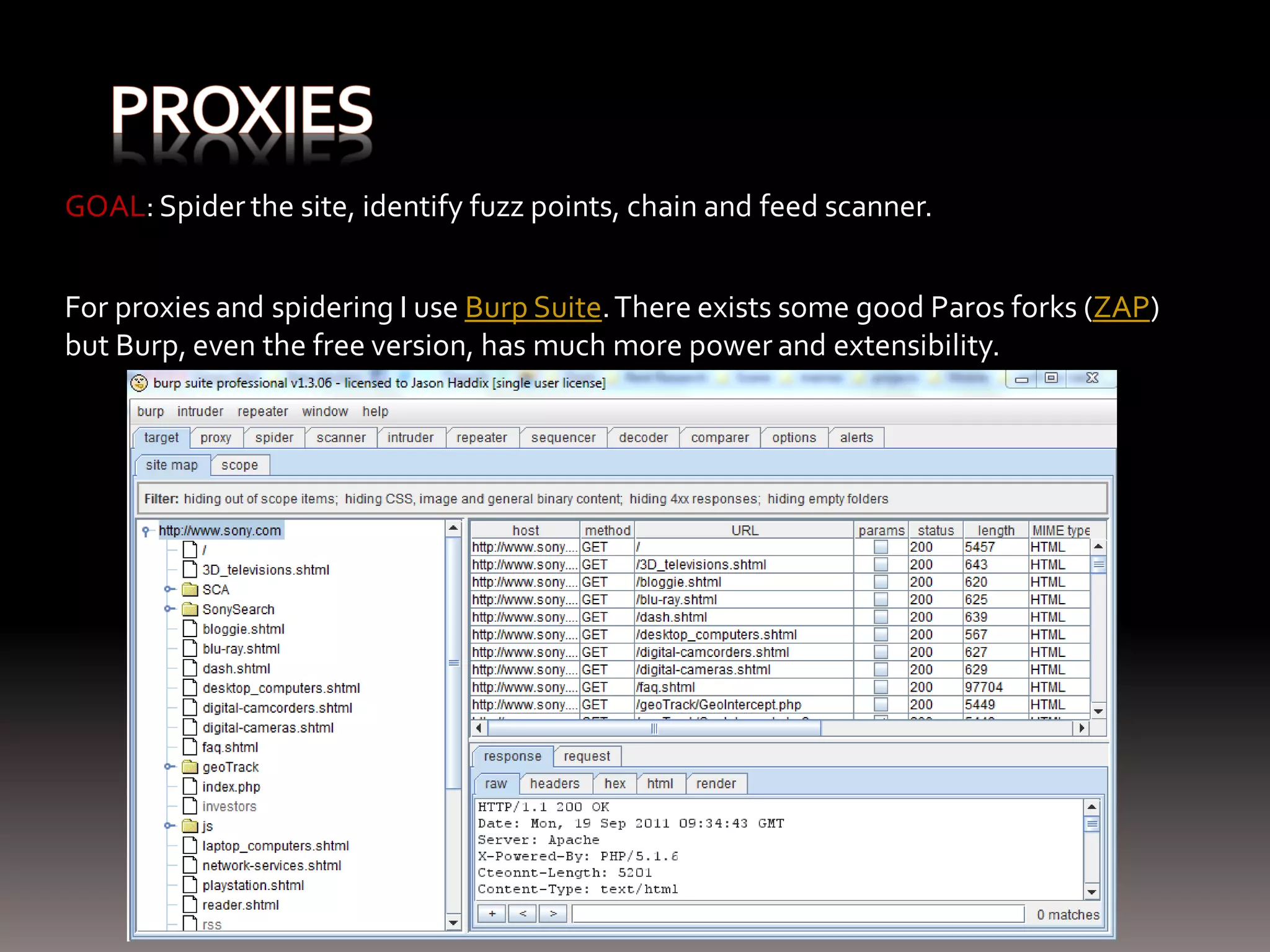
Task: Click the file icon beside blu-ray.shtml
Action: point(190,649)
